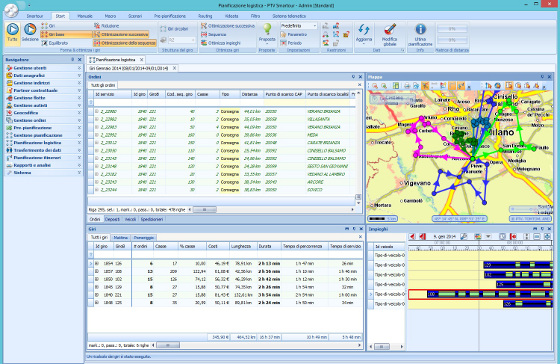This screenshot has width=560, height=364.
Task: Expand giro row 1854 in Giri table
Action: [x=96, y=264]
